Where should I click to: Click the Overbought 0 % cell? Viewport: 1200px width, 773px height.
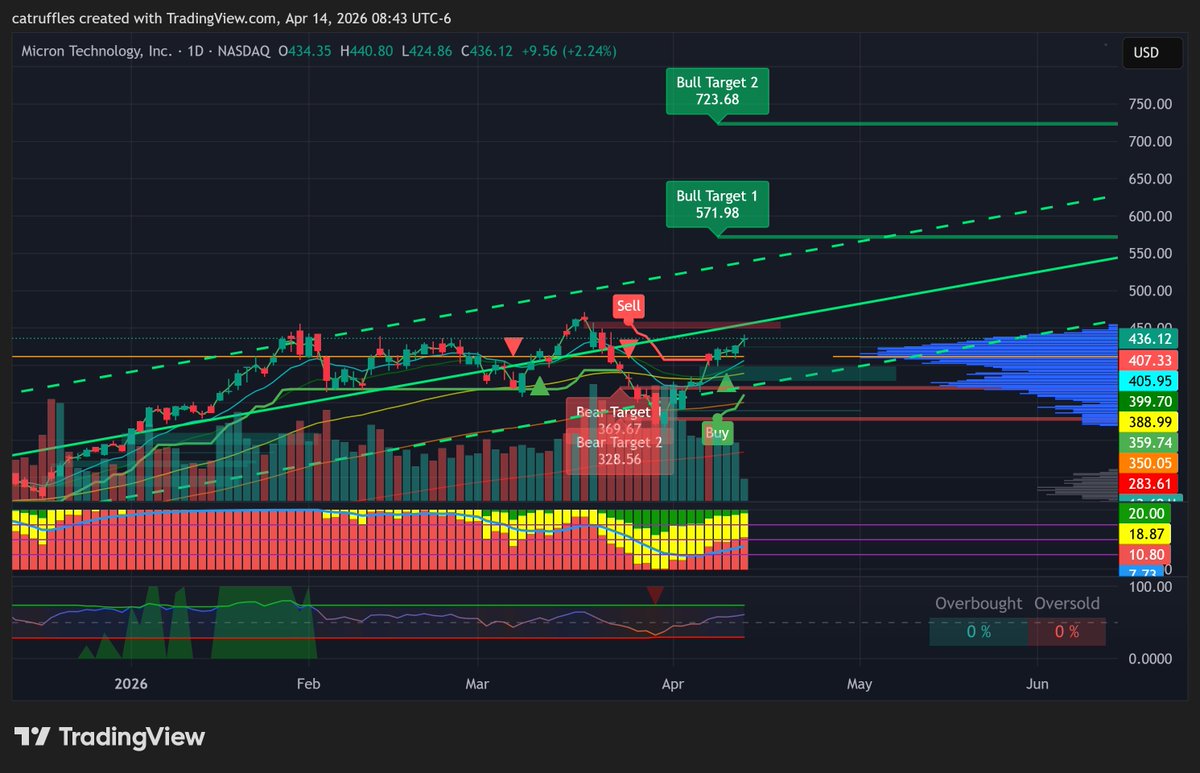coord(978,632)
